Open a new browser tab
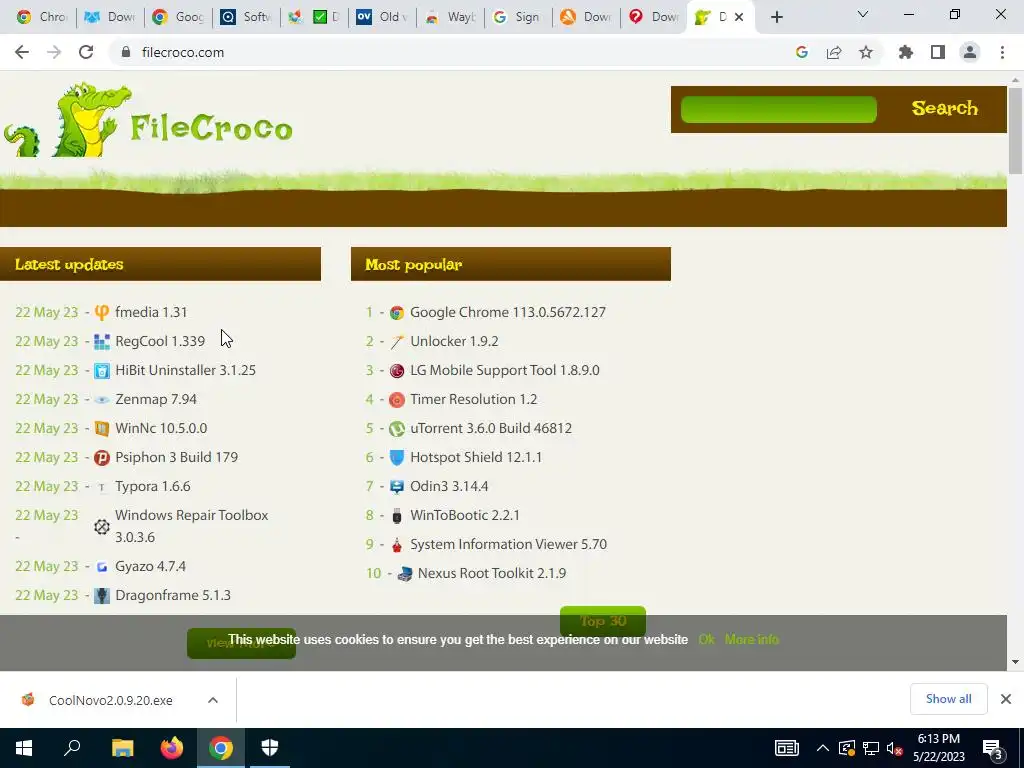The width and height of the screenshot is (1024, 768). click(776, 17)
